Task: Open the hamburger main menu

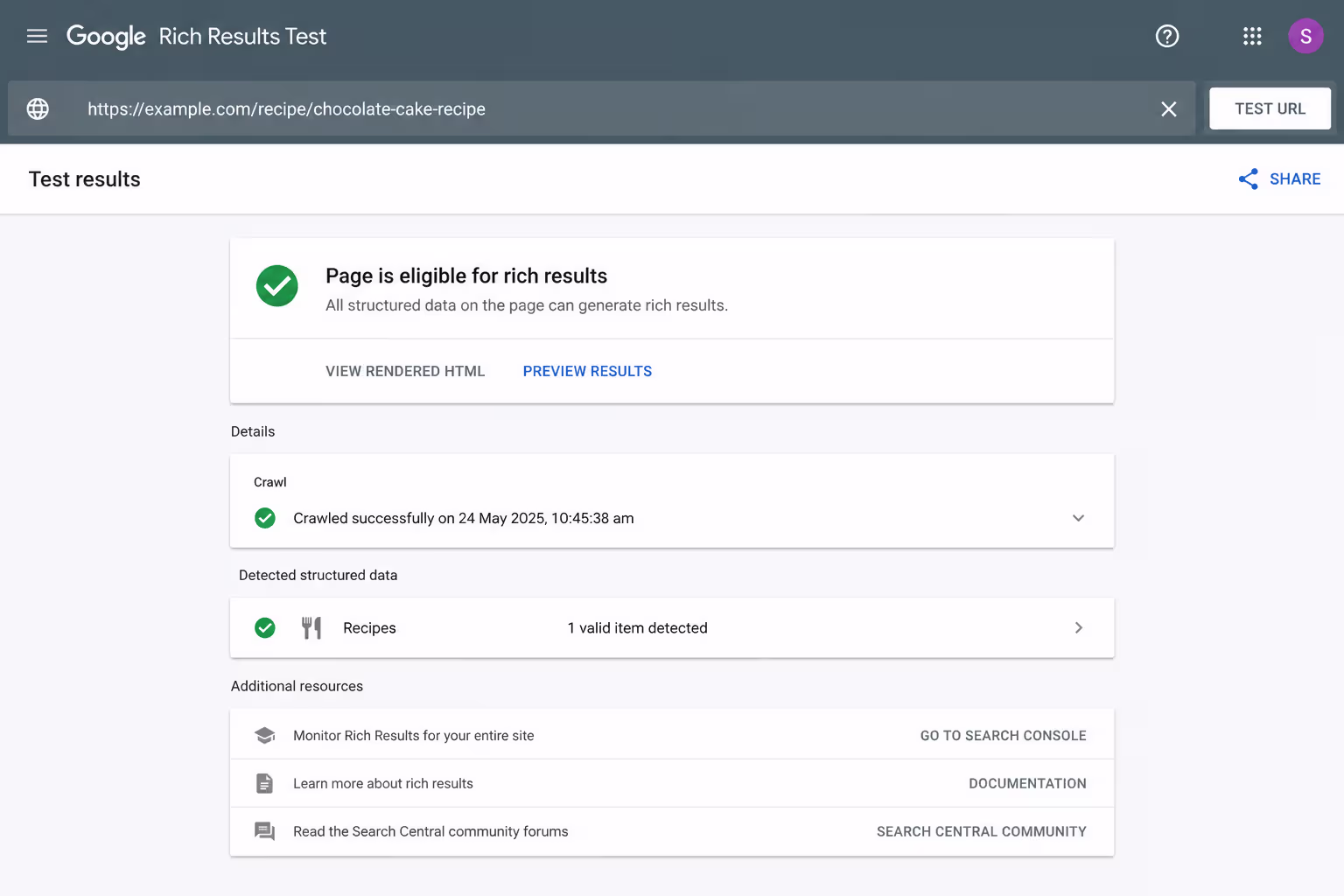Action: (x=37, y=36)
